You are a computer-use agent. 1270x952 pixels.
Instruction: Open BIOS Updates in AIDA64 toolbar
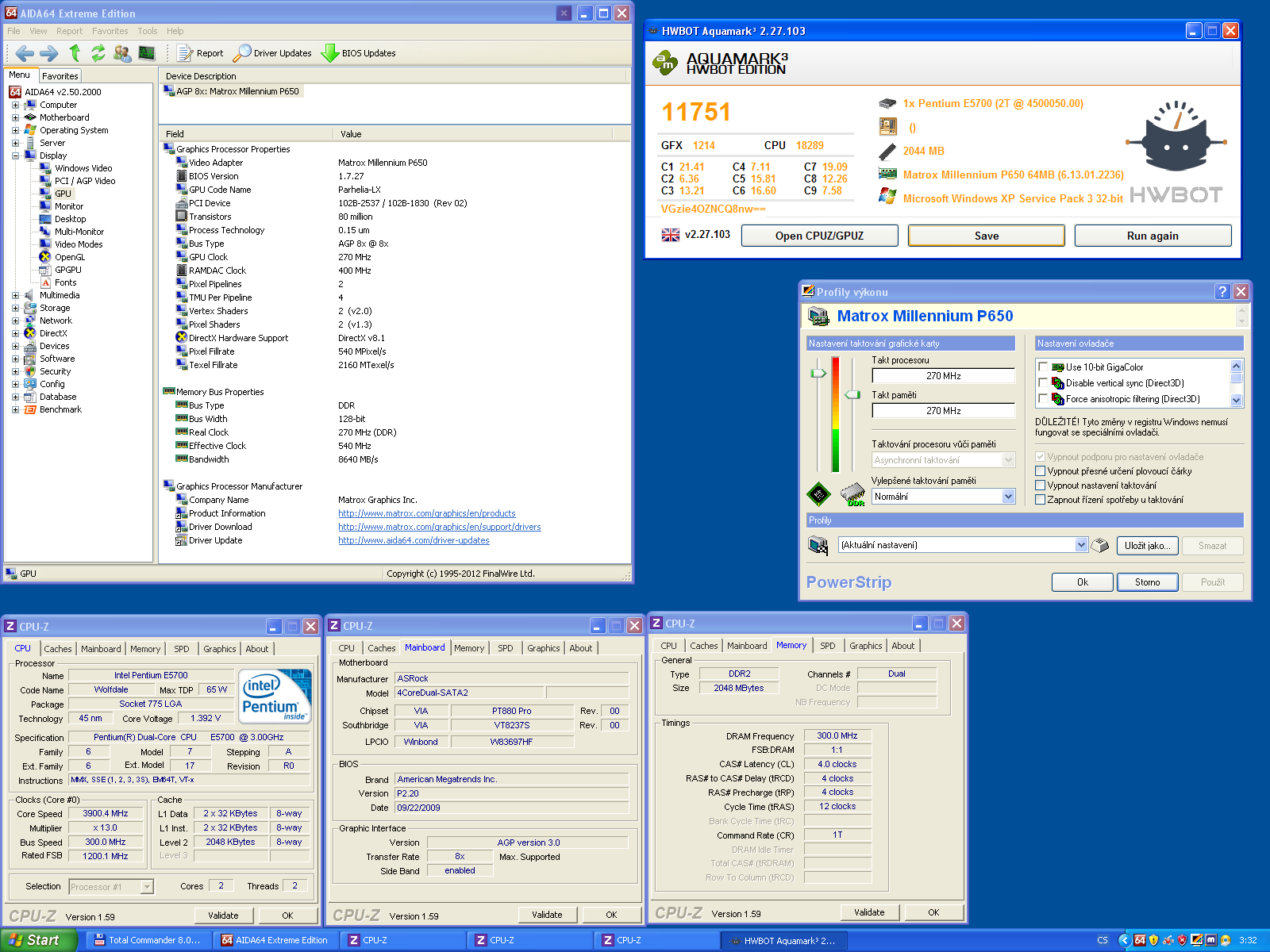pyautogui.click(x=358, y=53)
